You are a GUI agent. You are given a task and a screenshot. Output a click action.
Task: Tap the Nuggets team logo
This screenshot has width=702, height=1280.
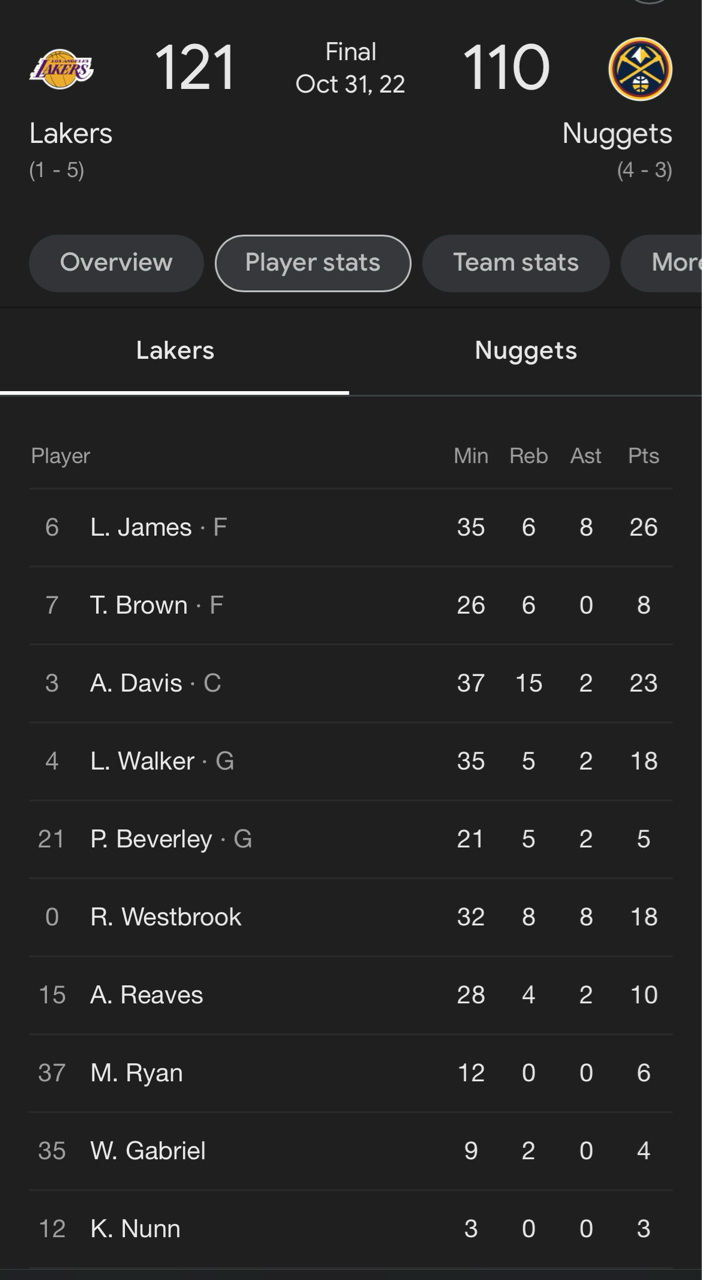[640, 69]
